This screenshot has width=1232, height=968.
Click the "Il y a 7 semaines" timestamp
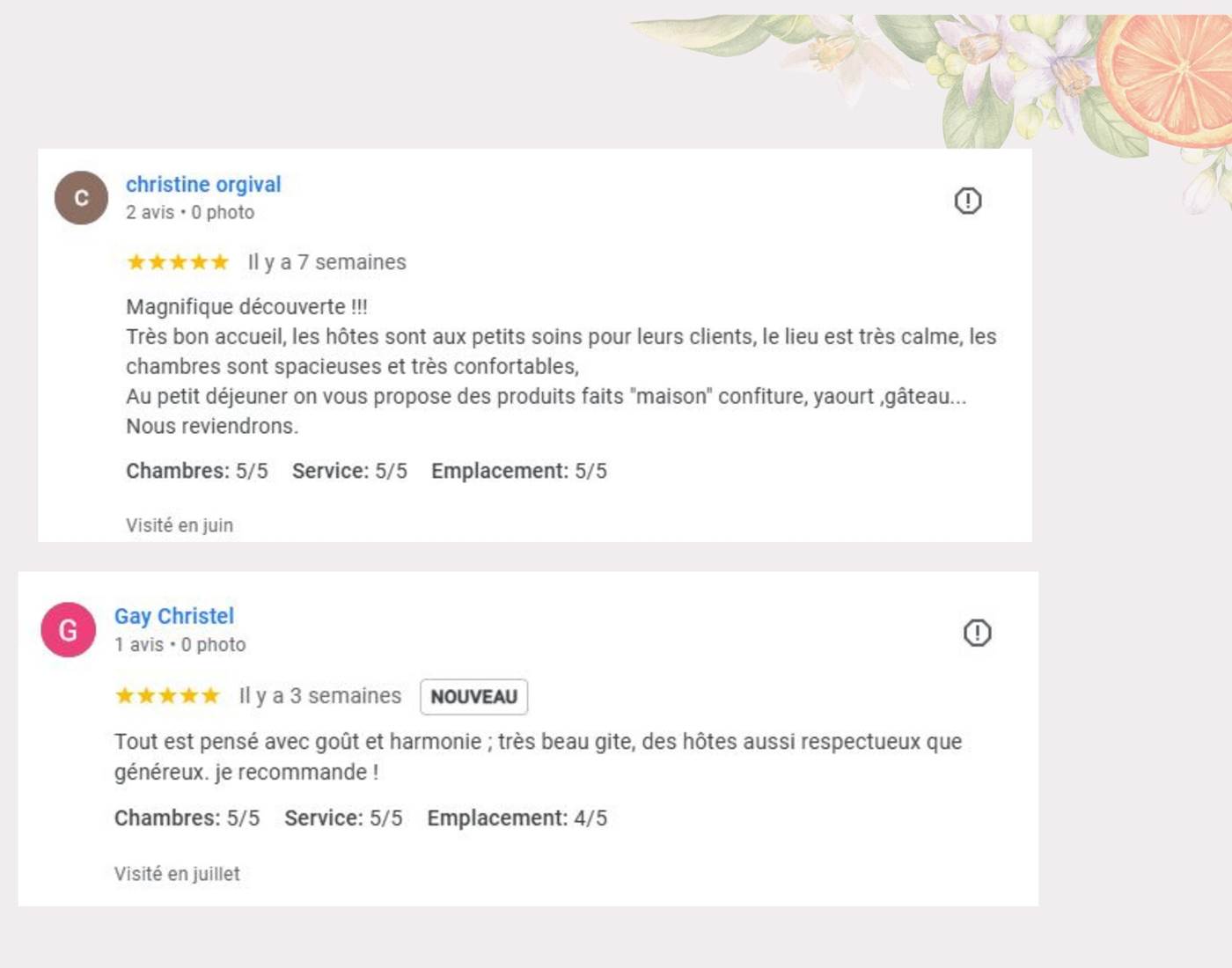(326, 262)
